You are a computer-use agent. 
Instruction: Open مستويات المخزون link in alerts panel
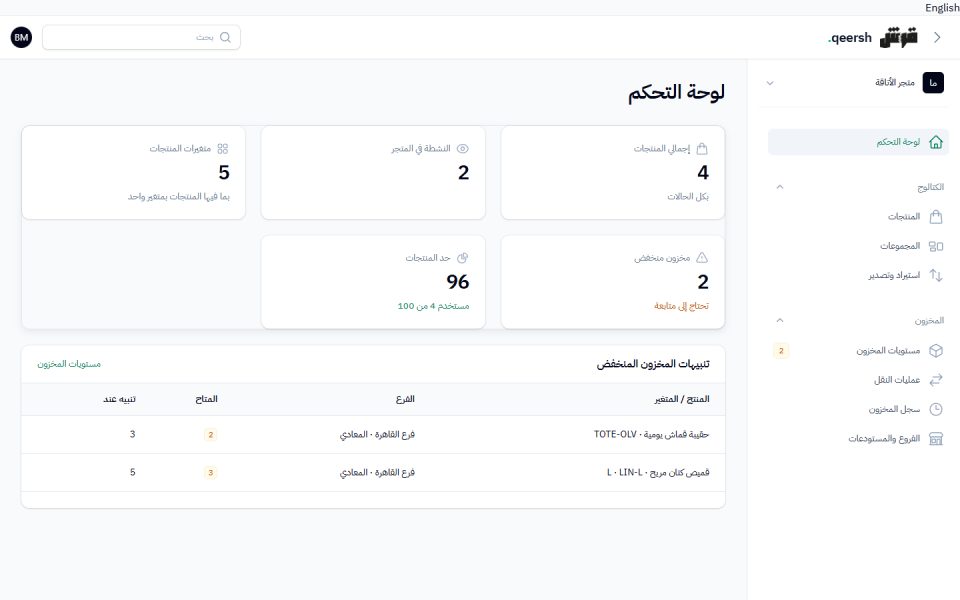click(69, 364)
